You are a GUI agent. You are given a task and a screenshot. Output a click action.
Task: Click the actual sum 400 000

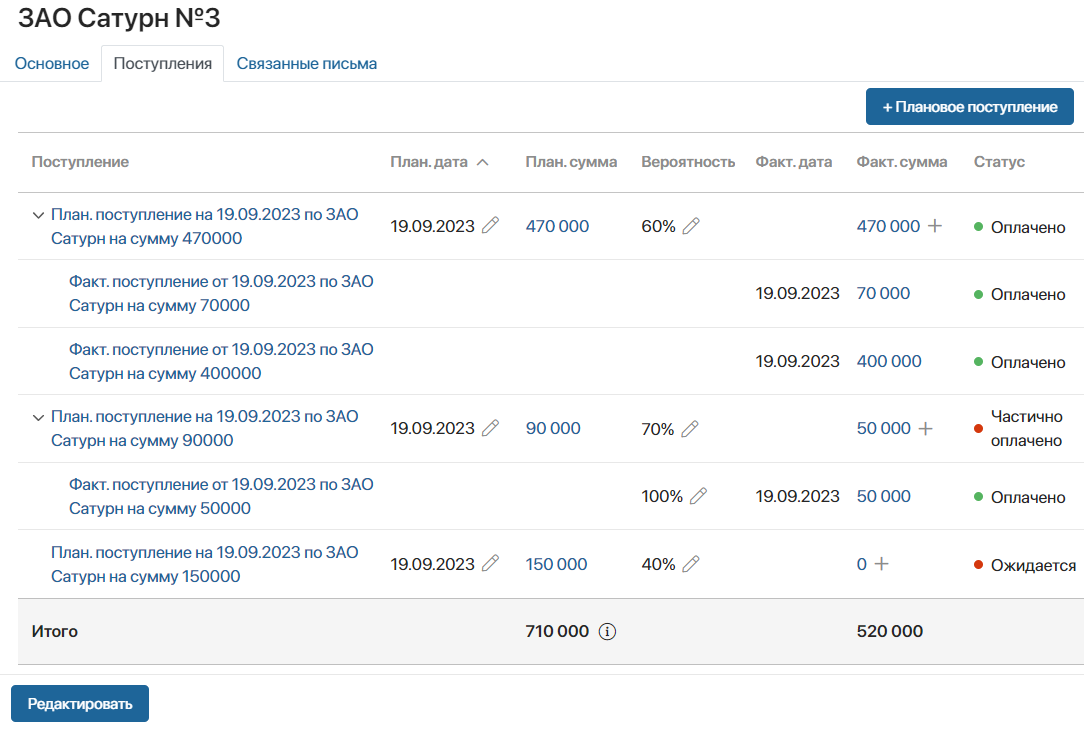point(889,361)
